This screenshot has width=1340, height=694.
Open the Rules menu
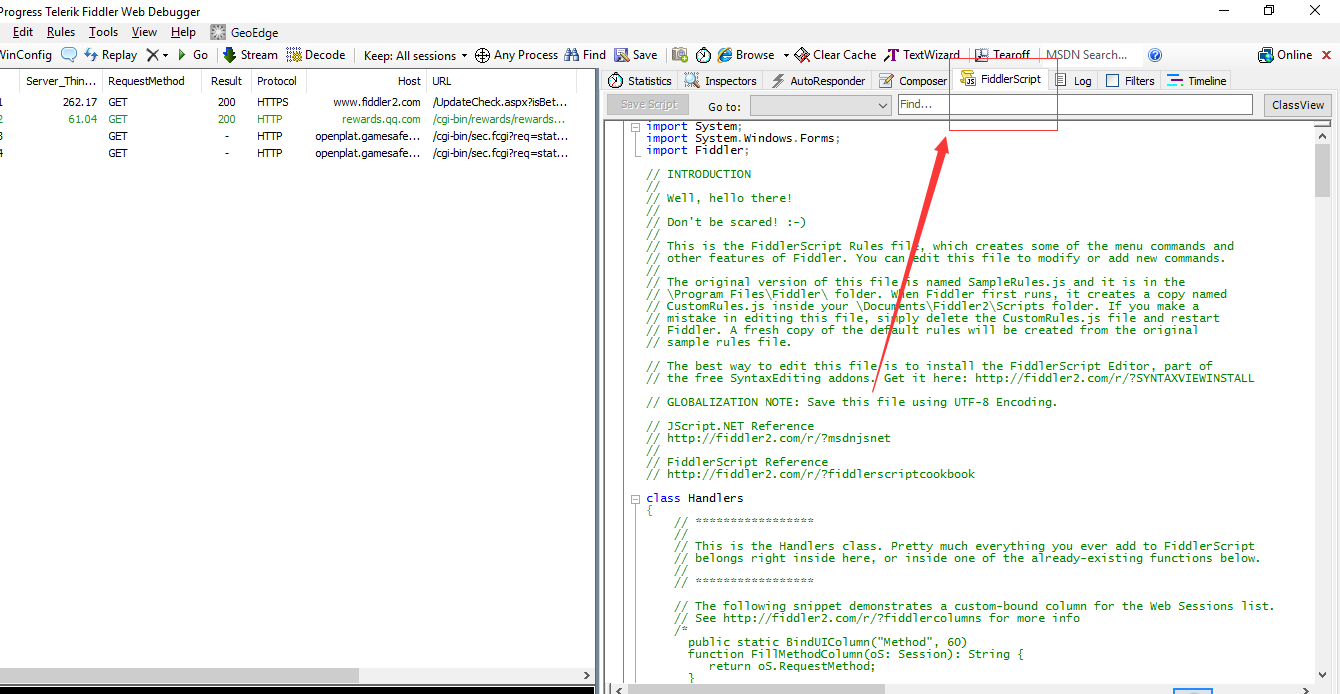(61, 32)
